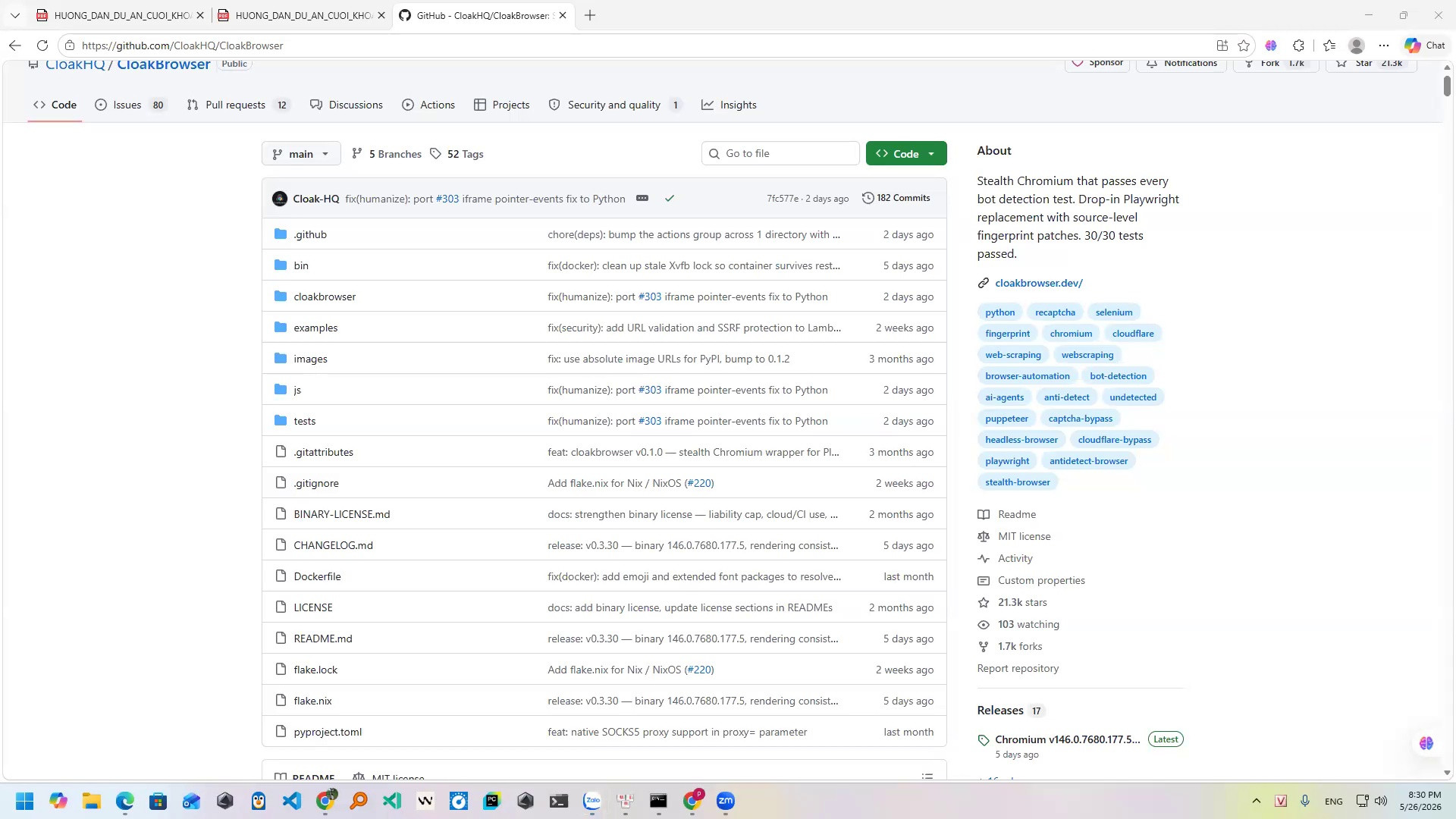This screenshot has height=819, width=1456.
Task: Show hidden system tray icons
Action: 1257,801
